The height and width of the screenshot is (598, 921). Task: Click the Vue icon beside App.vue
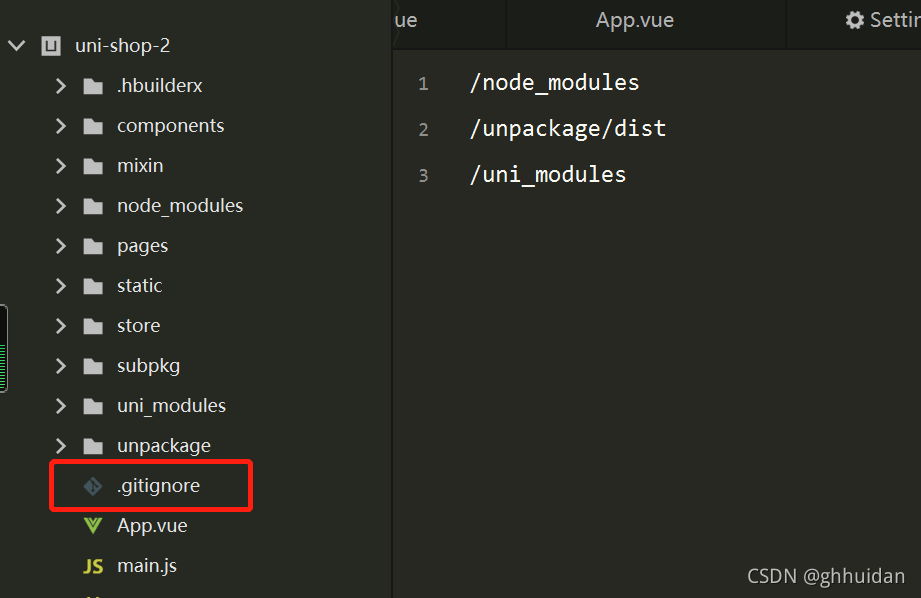coord(93,526)
